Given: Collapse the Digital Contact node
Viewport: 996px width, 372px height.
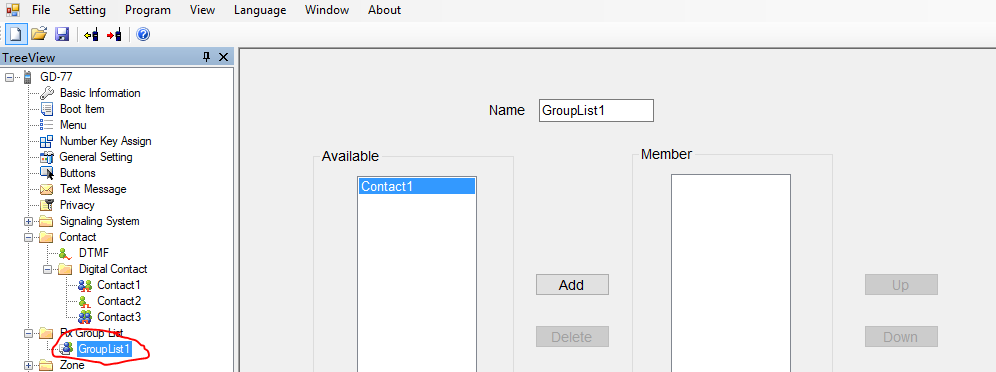Looking at the screenshot, I should (x=47, y=269).
